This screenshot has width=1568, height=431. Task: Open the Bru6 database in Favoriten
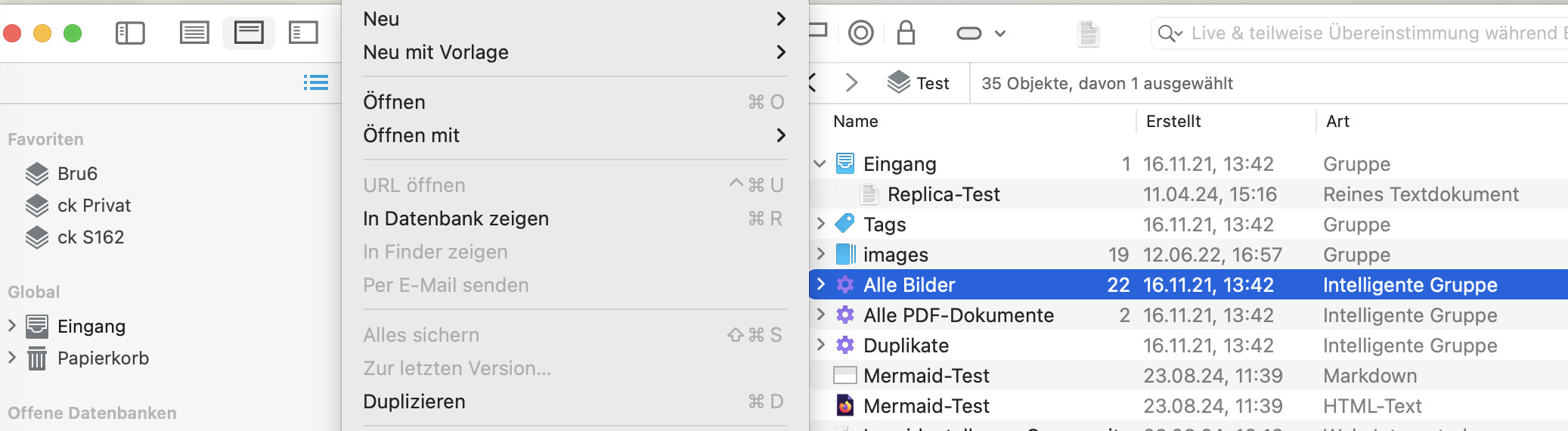click(77, 174)
